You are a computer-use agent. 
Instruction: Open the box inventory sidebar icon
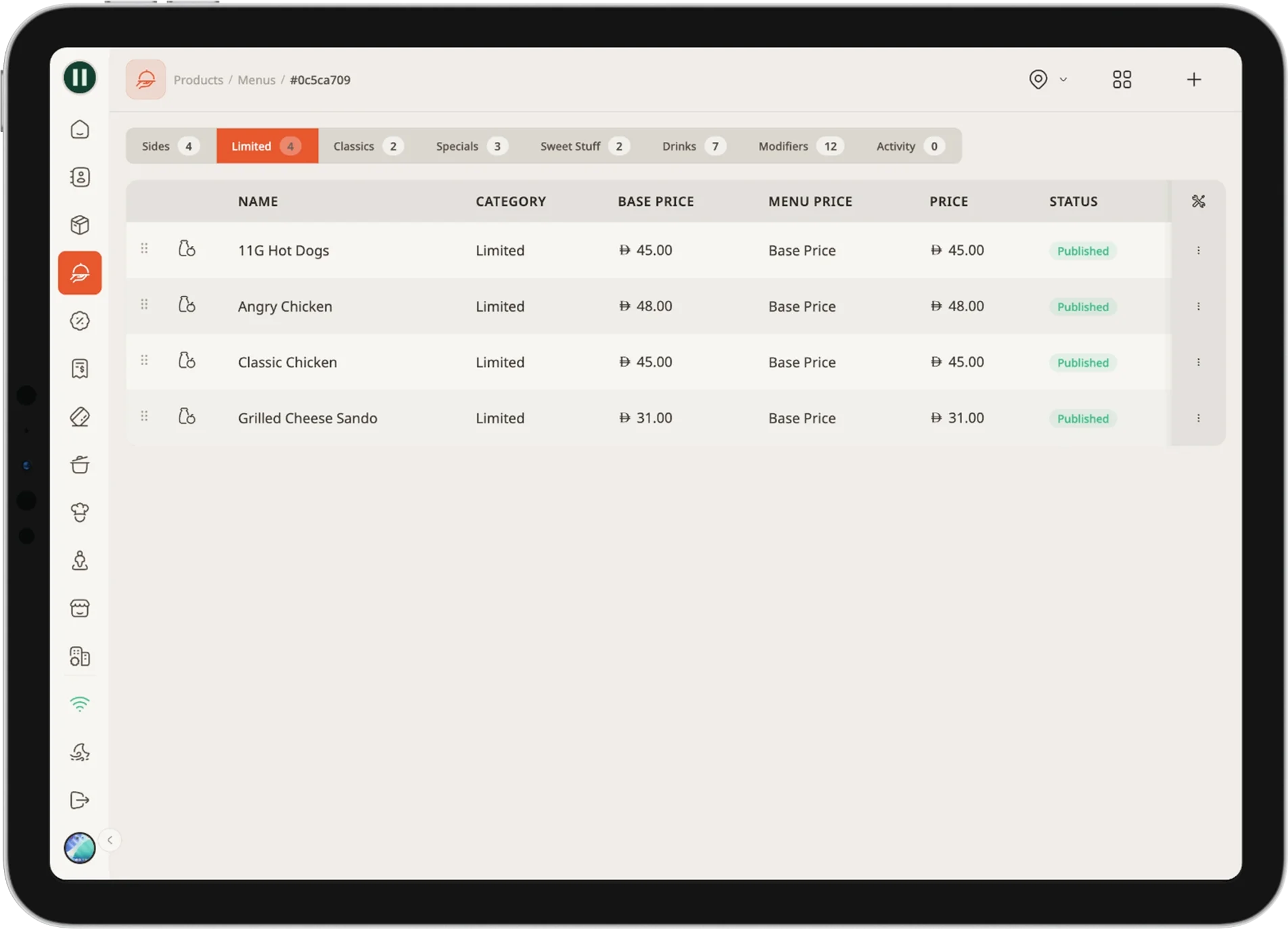[x=80, y=224]
